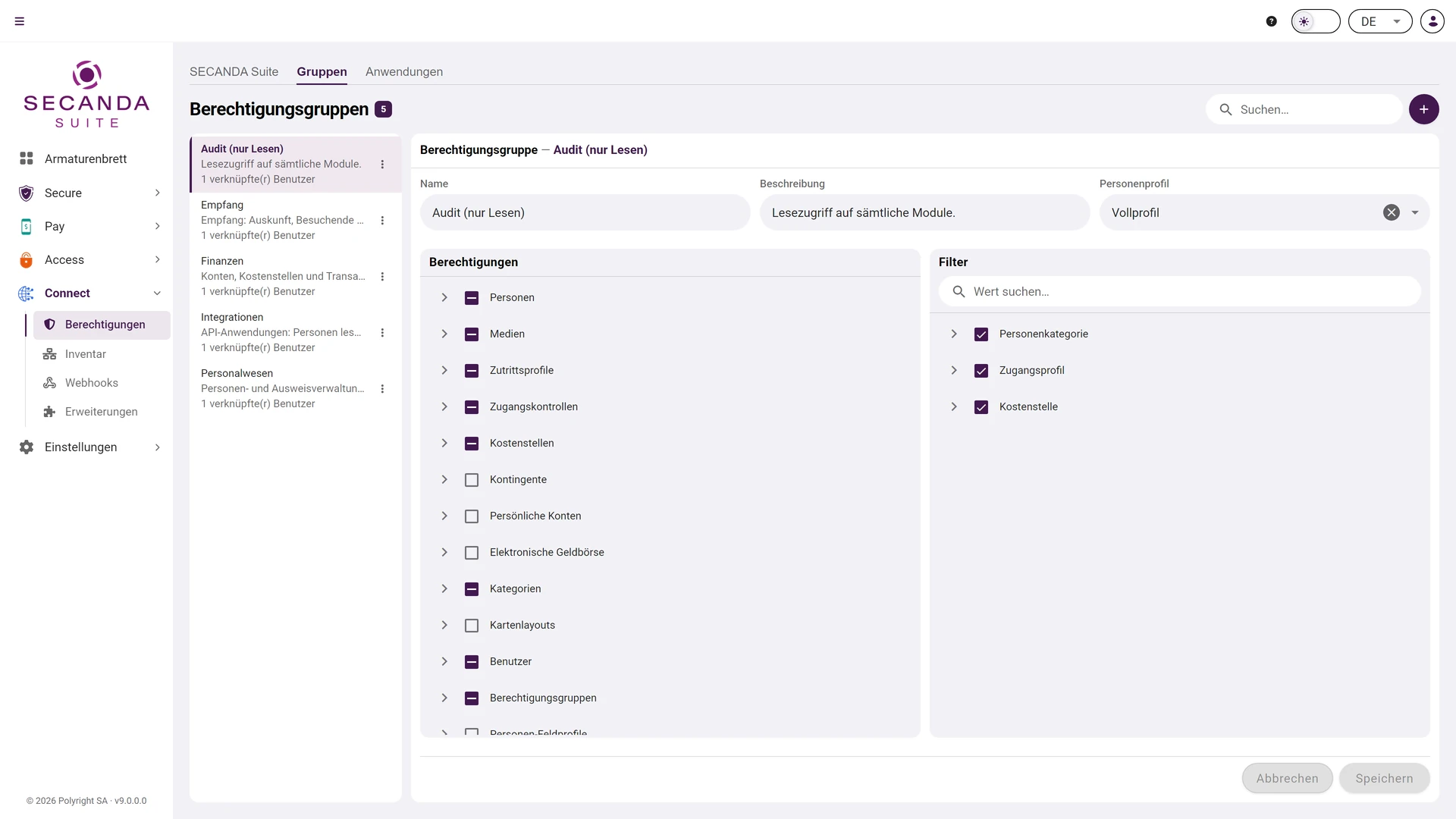Click the Suchen group search field

[x=1304, y=109]
